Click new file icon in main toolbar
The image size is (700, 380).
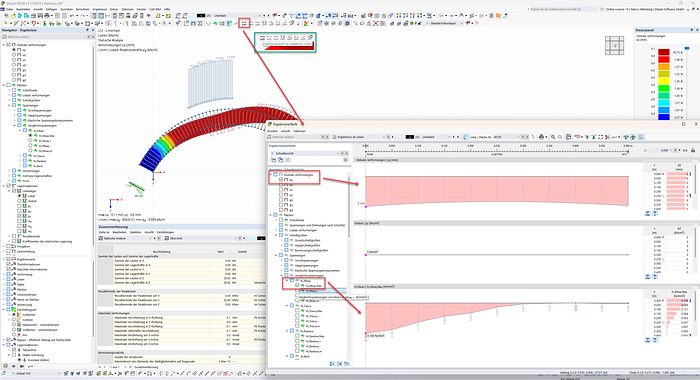[x=6, y=16]
